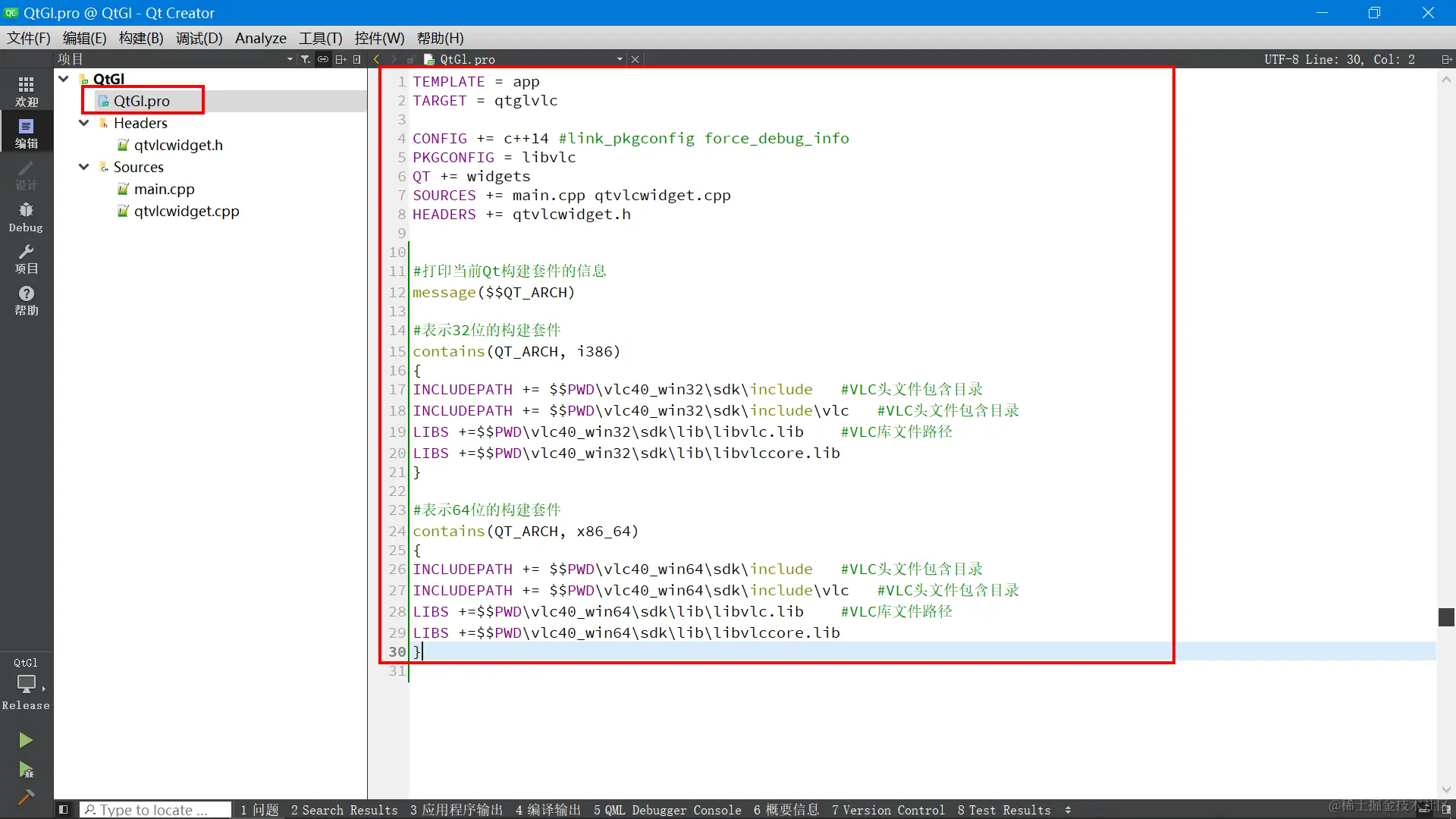This screenshot has height=819, width=1456.
Task: Click the filter tree icon
Action: [305, 59]
